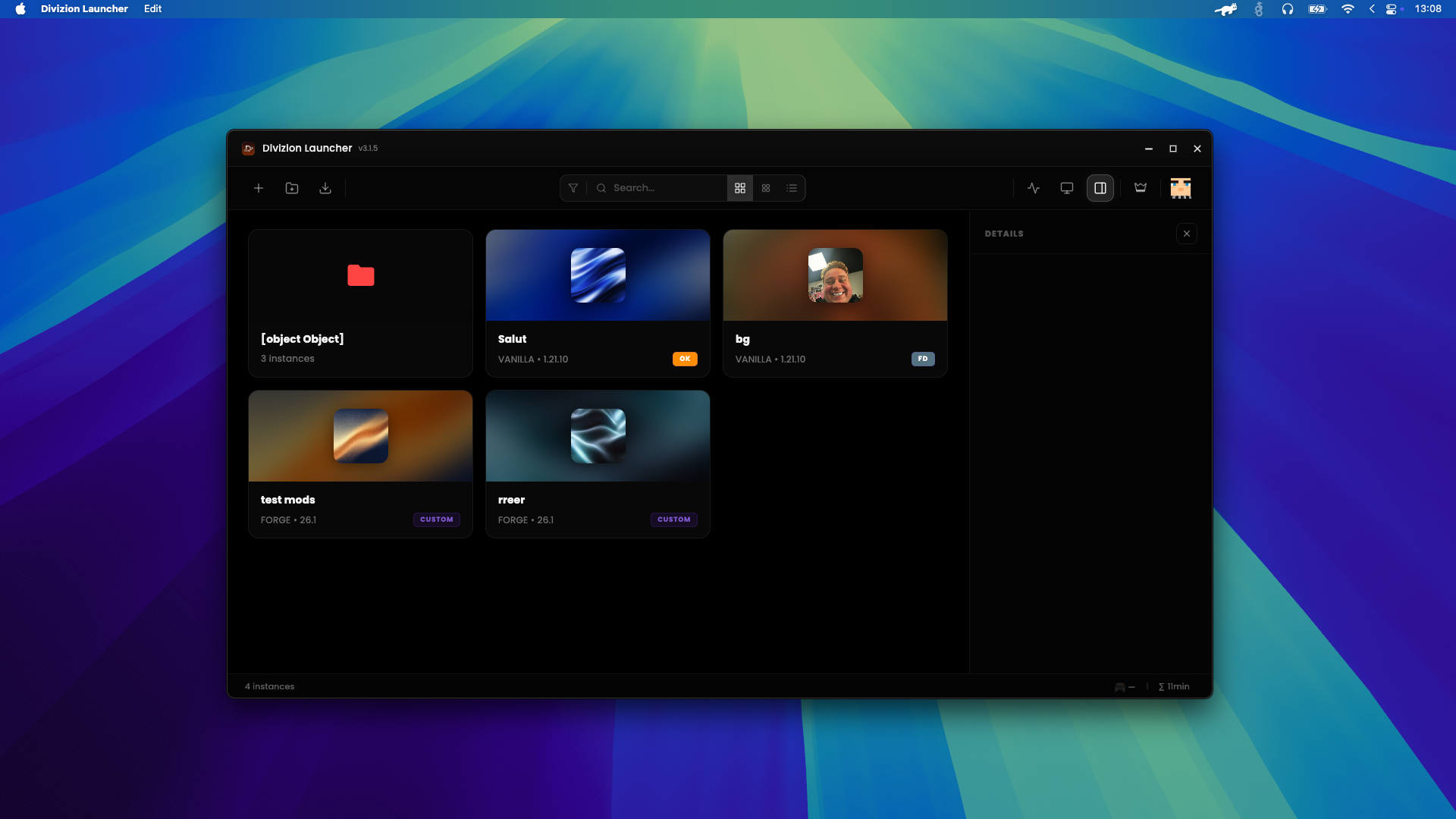Click the monitor display icon in toolbar

[x=1067, y=188]
